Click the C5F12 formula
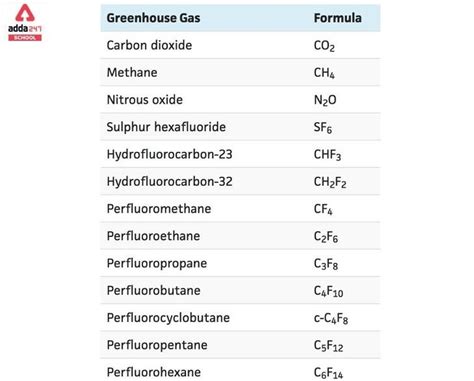Image resolution: width=474 pixels, height=381 pixels. [x=328, y=346]
